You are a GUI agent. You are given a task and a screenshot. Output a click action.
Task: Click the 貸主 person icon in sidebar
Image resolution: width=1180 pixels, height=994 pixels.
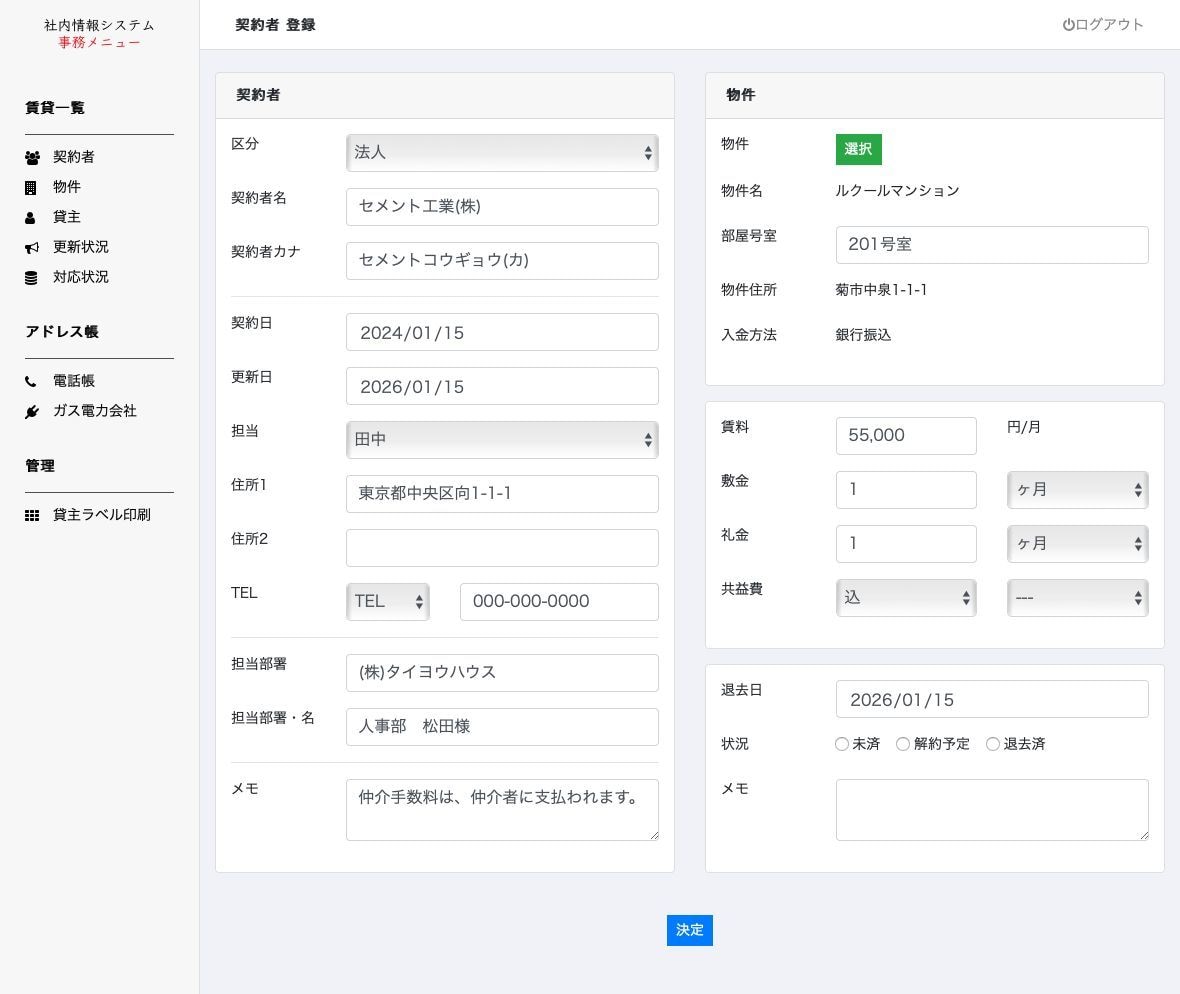tap(30, 217)
